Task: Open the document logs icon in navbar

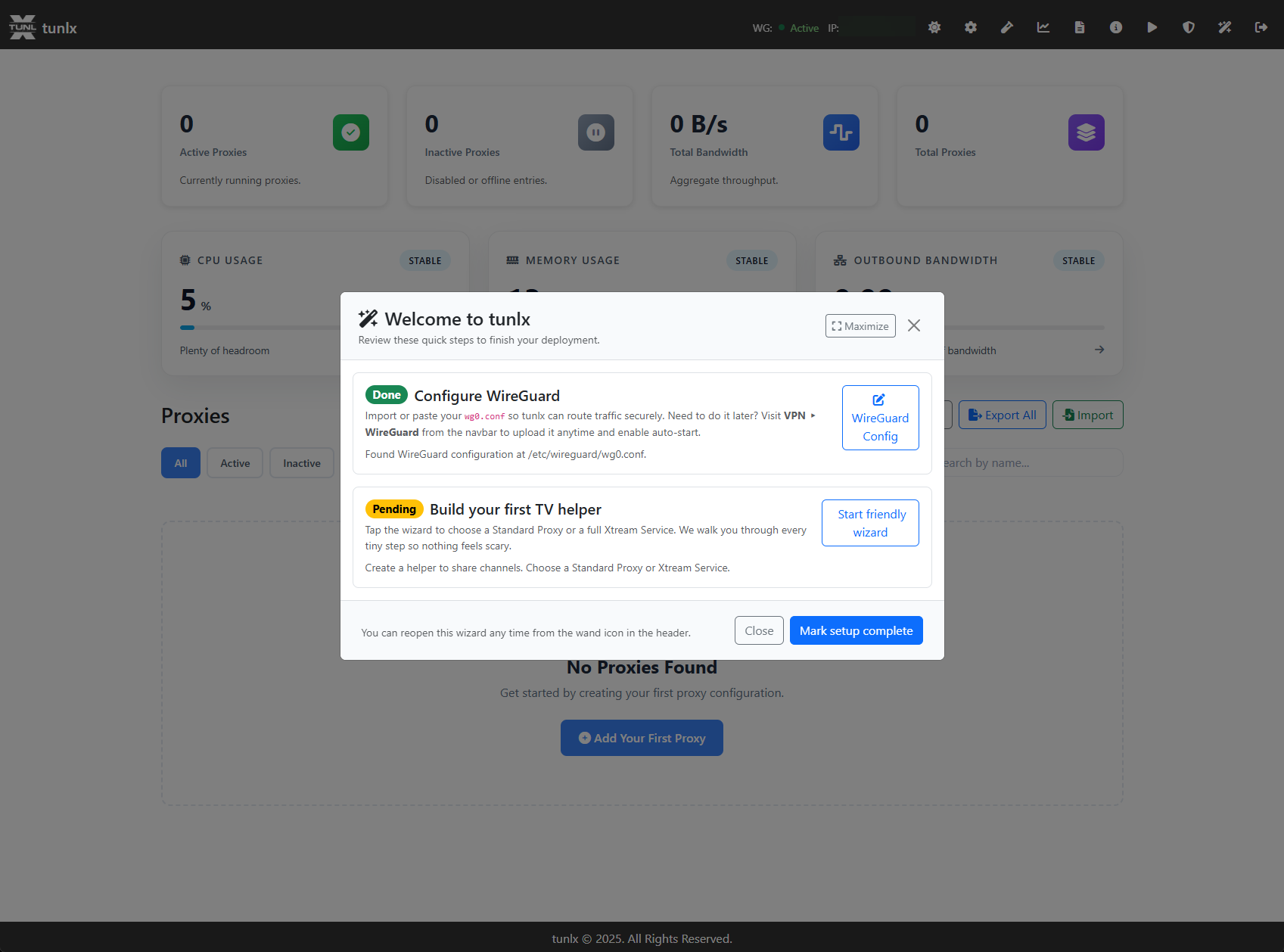Action: click(x=1080, y=27)
